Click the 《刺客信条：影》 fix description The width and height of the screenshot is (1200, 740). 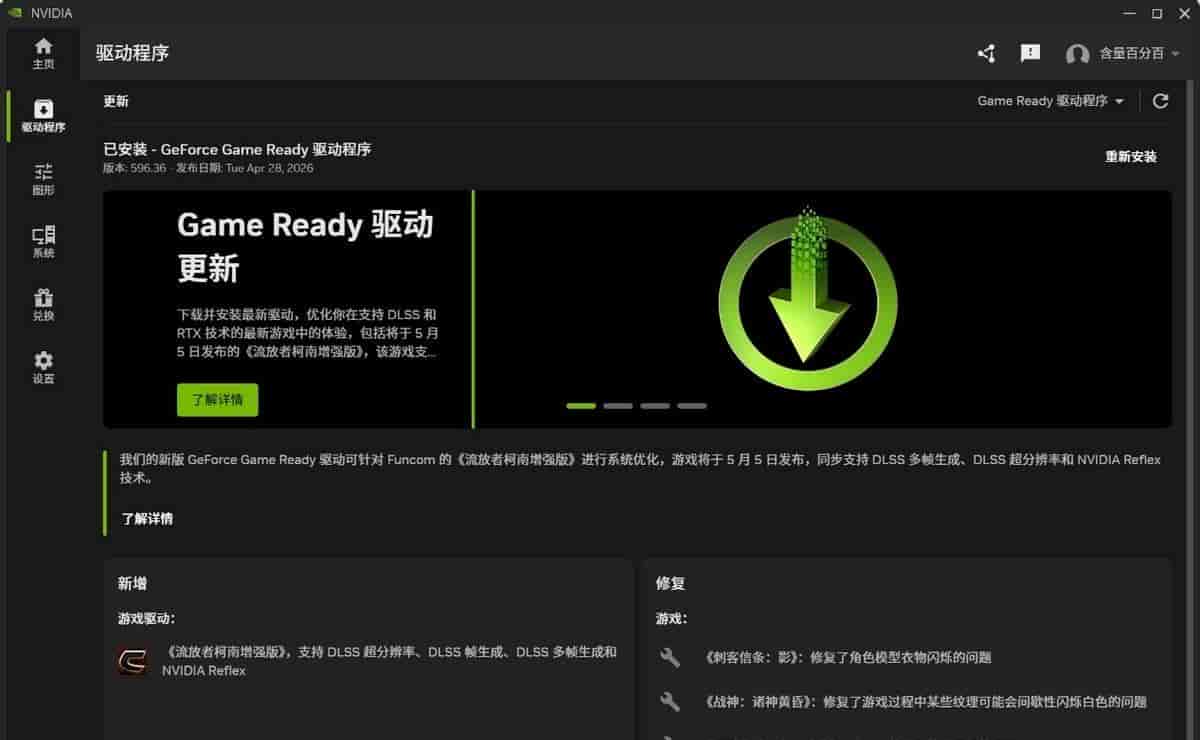click(847, 658)
